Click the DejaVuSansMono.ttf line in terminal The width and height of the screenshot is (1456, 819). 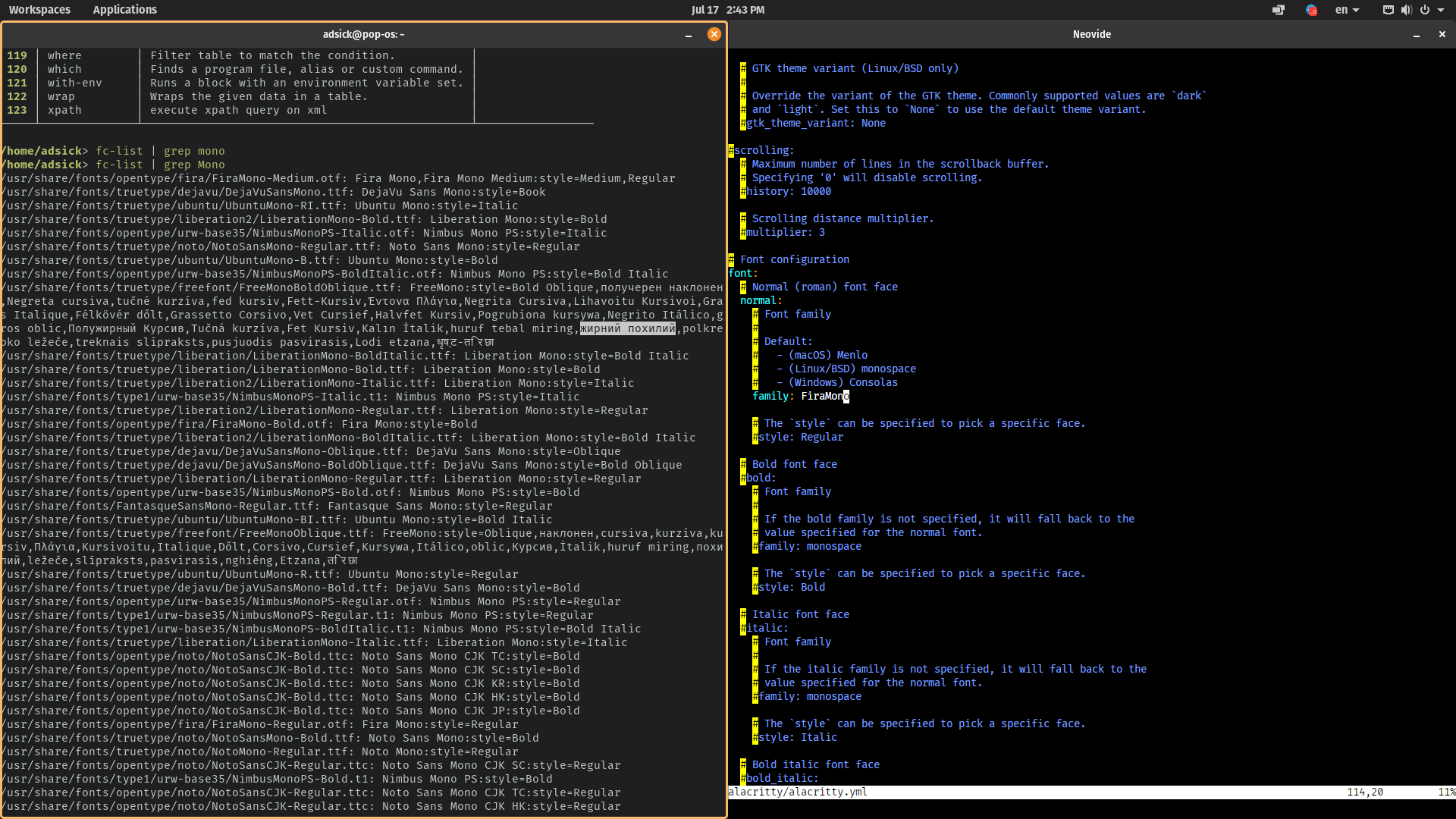(274, 192)
